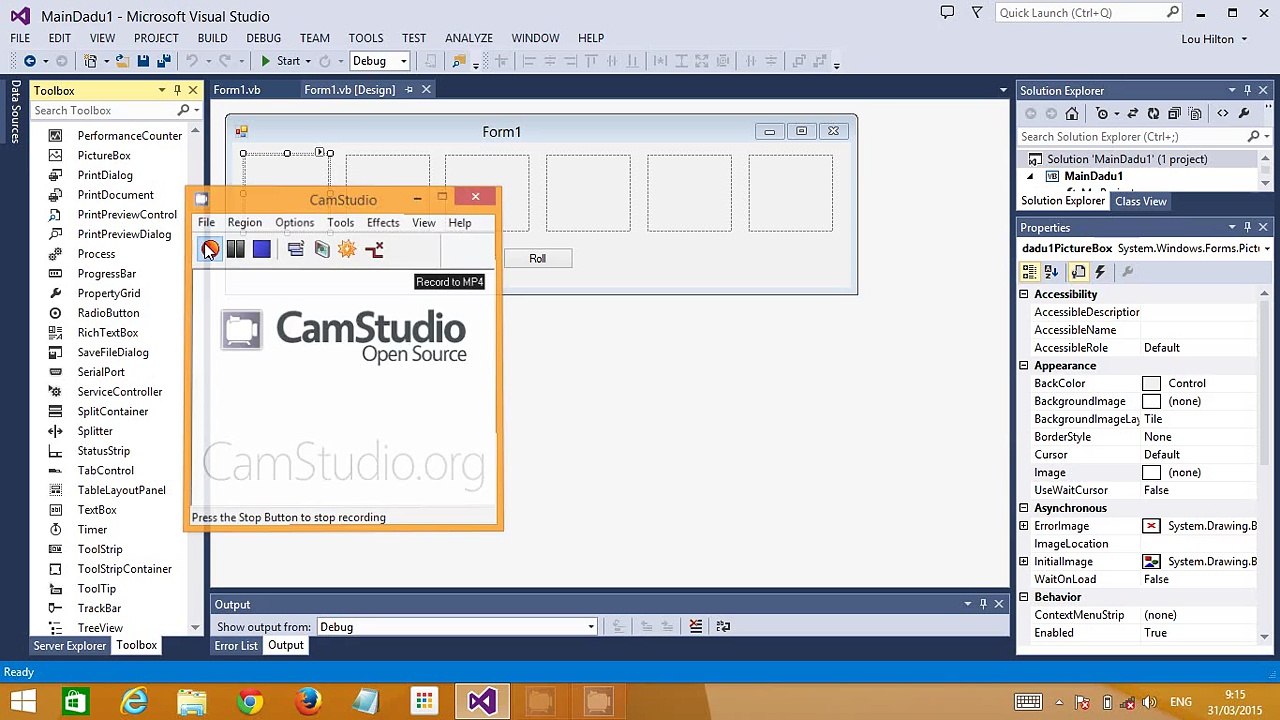Viewport: 1280px width, 720px height.
Task: Open CamStudio Tools menu
Action: (x=340, y=223)
